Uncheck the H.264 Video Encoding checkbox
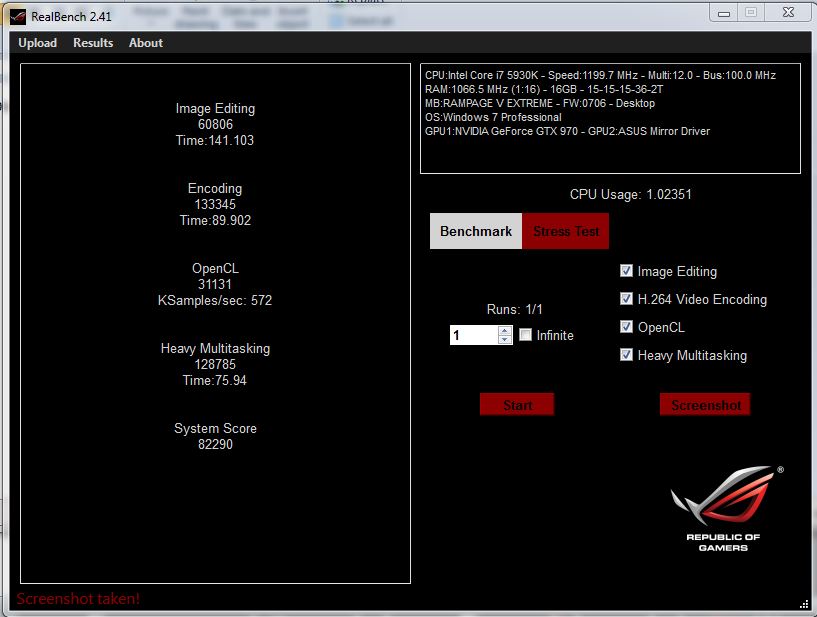This screenshot has width=817, height=617. pos(626,299)
